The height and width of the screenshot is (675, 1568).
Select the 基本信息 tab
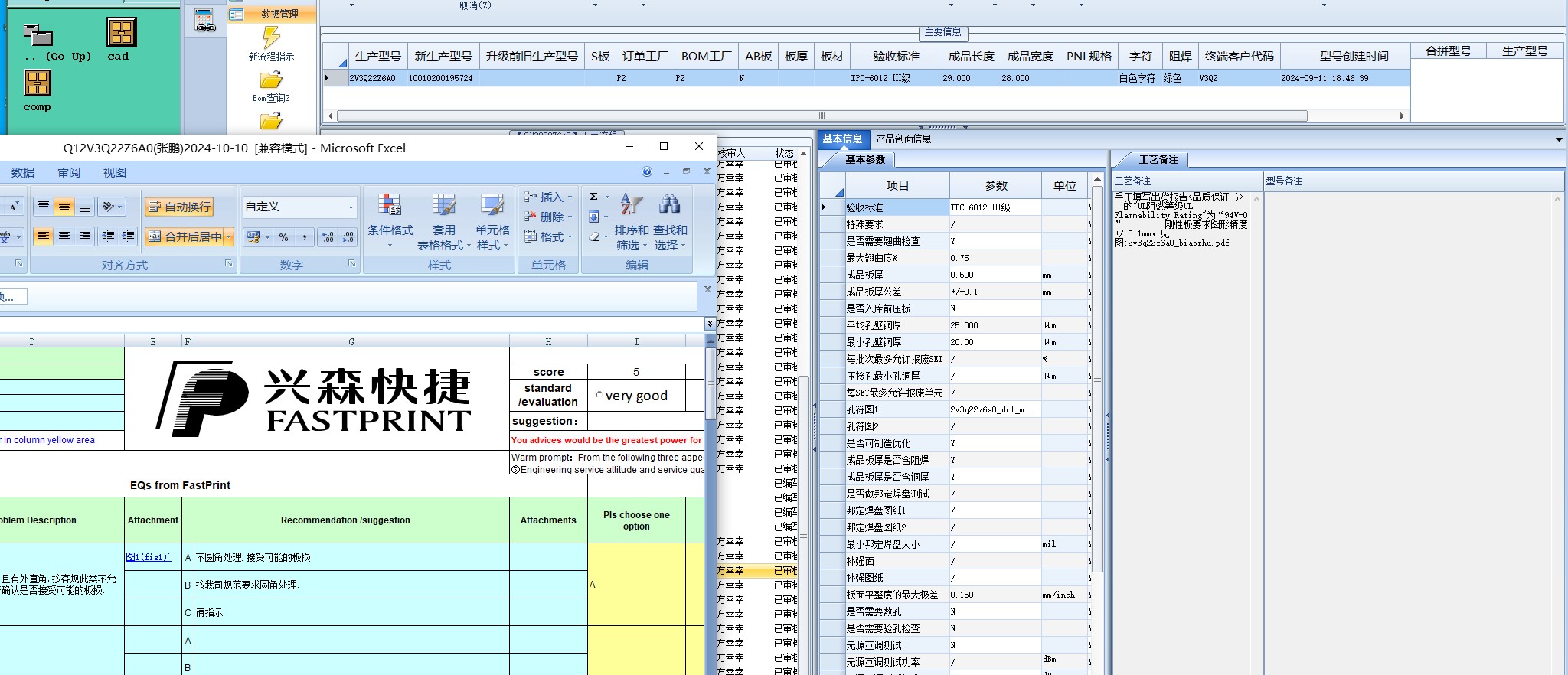click(842, 139)
